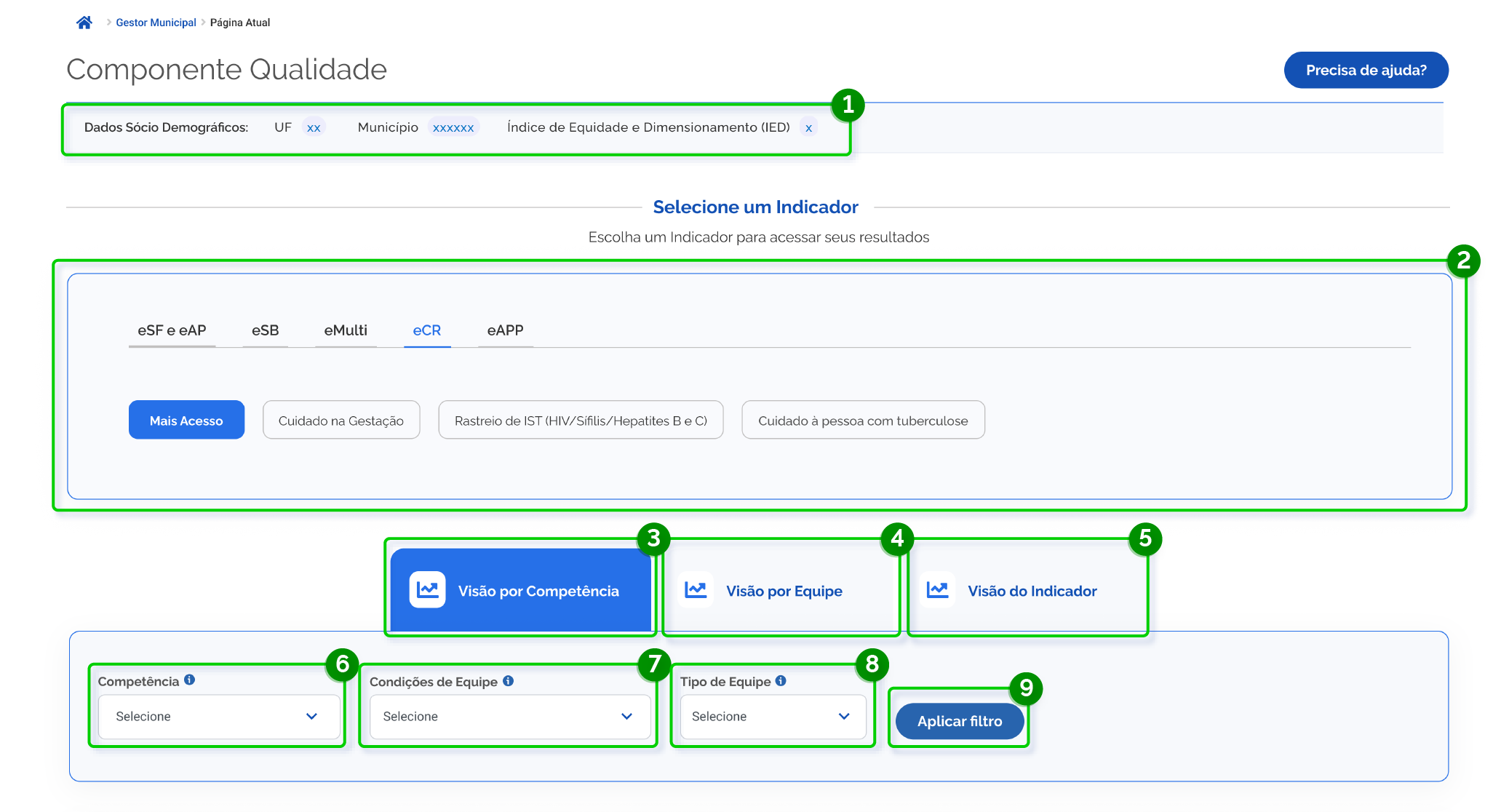Choose Rastreio de IST indicator option
This screenshot has width=1501, height=812.
tap(581, 421)
